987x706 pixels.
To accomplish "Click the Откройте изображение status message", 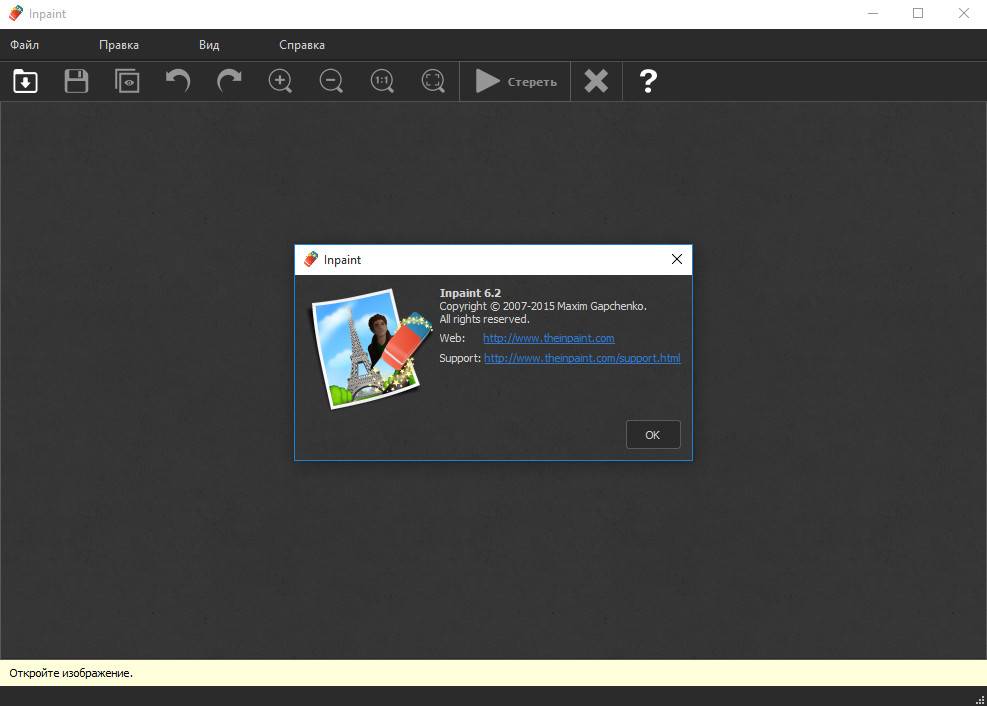I will click(x=71, y=673).
